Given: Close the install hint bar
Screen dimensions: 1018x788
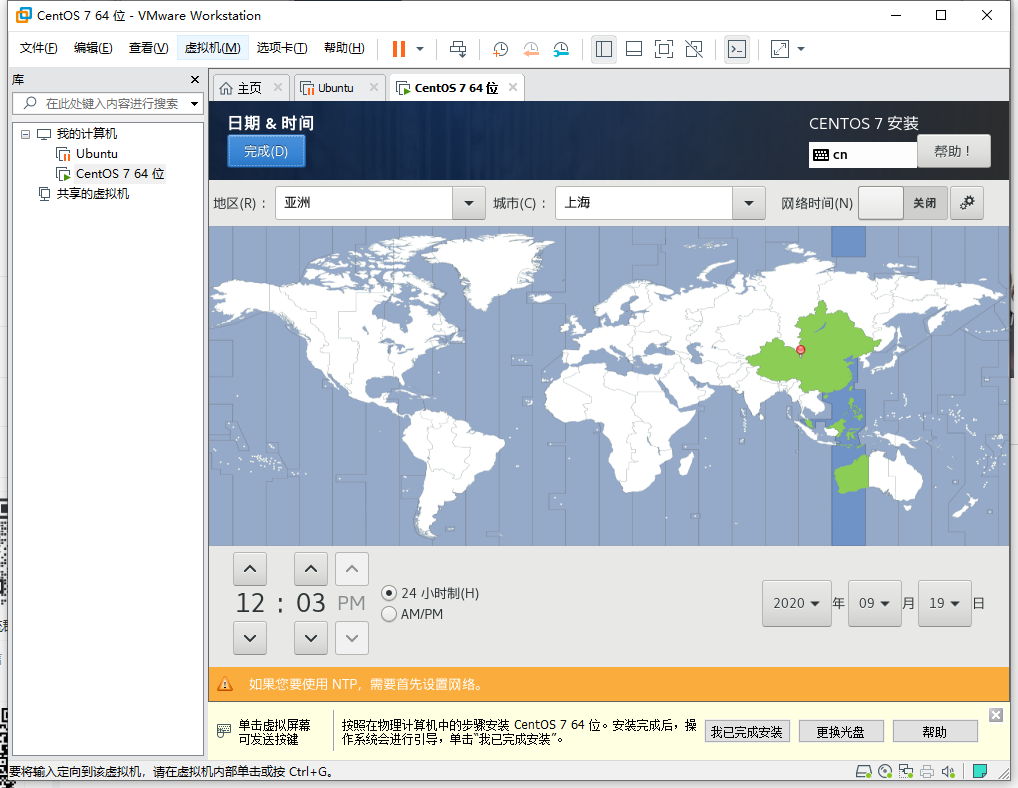Looking at the screenshot, I should click(x=996, y=715).
